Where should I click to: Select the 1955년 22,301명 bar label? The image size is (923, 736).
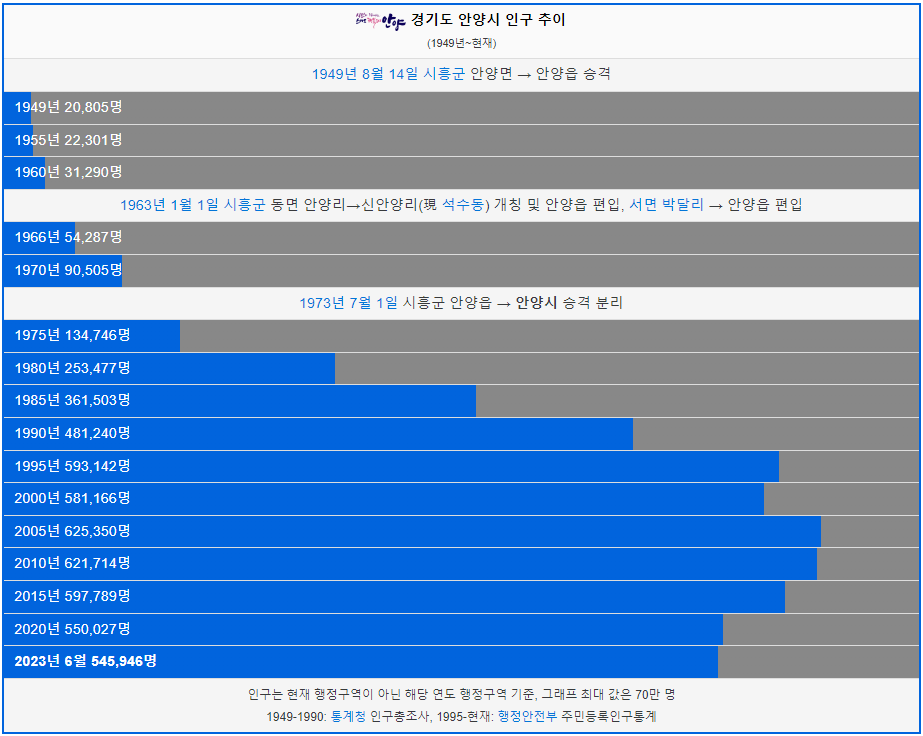click(68, 140)
